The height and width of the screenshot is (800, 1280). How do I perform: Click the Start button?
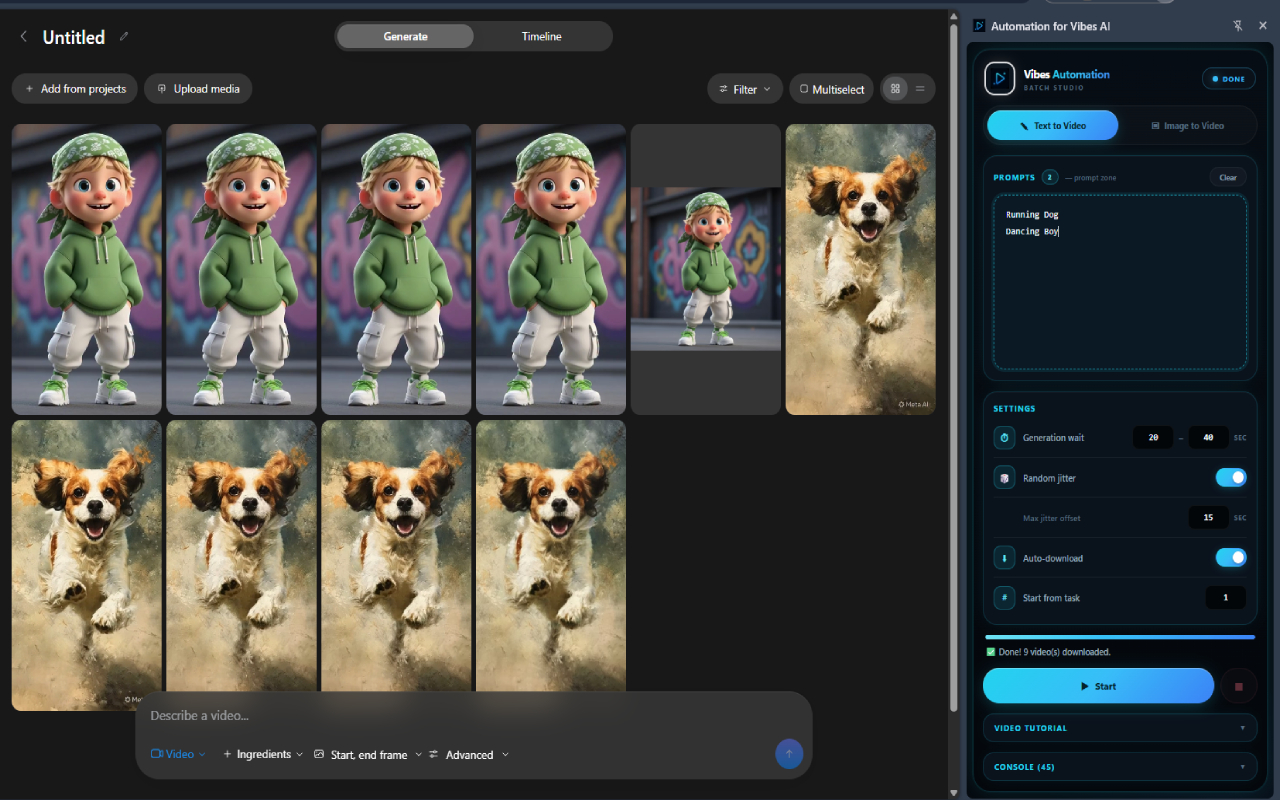(x=1098, y=686)
